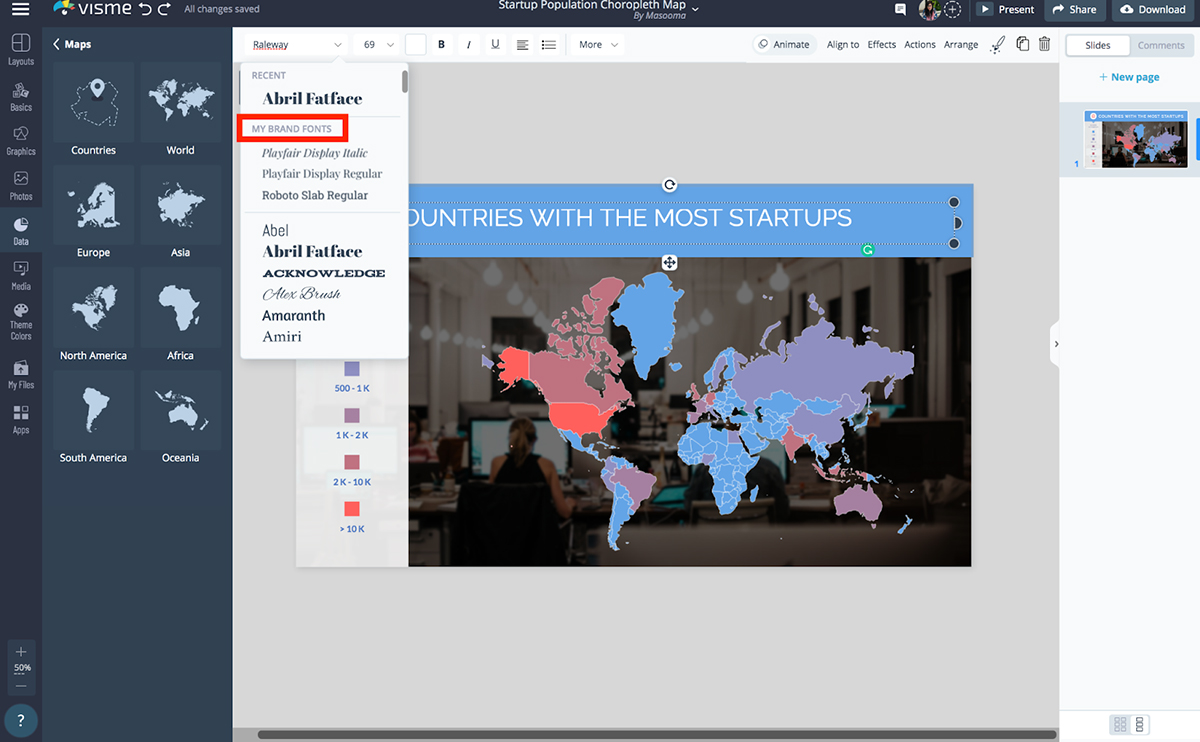1200x742 pixels.
Task: Click the New page link
Action: coord(1129,77)
